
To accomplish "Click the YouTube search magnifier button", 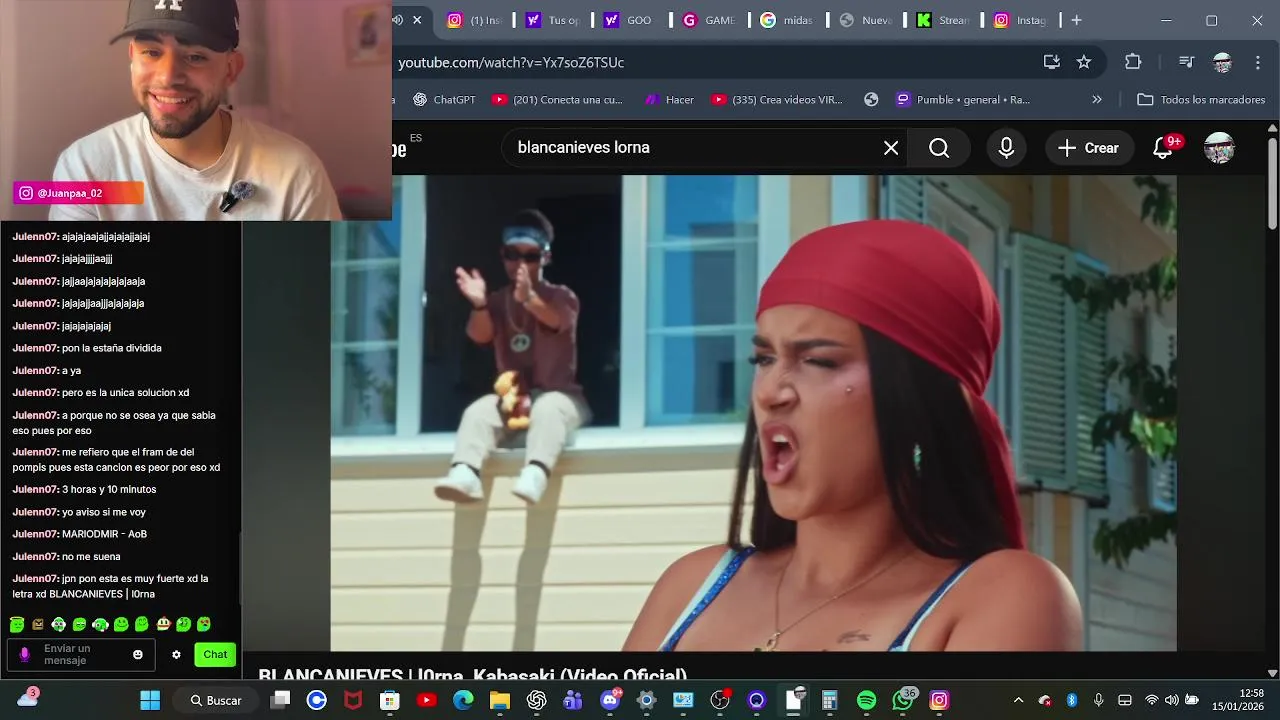I will 939,148.
